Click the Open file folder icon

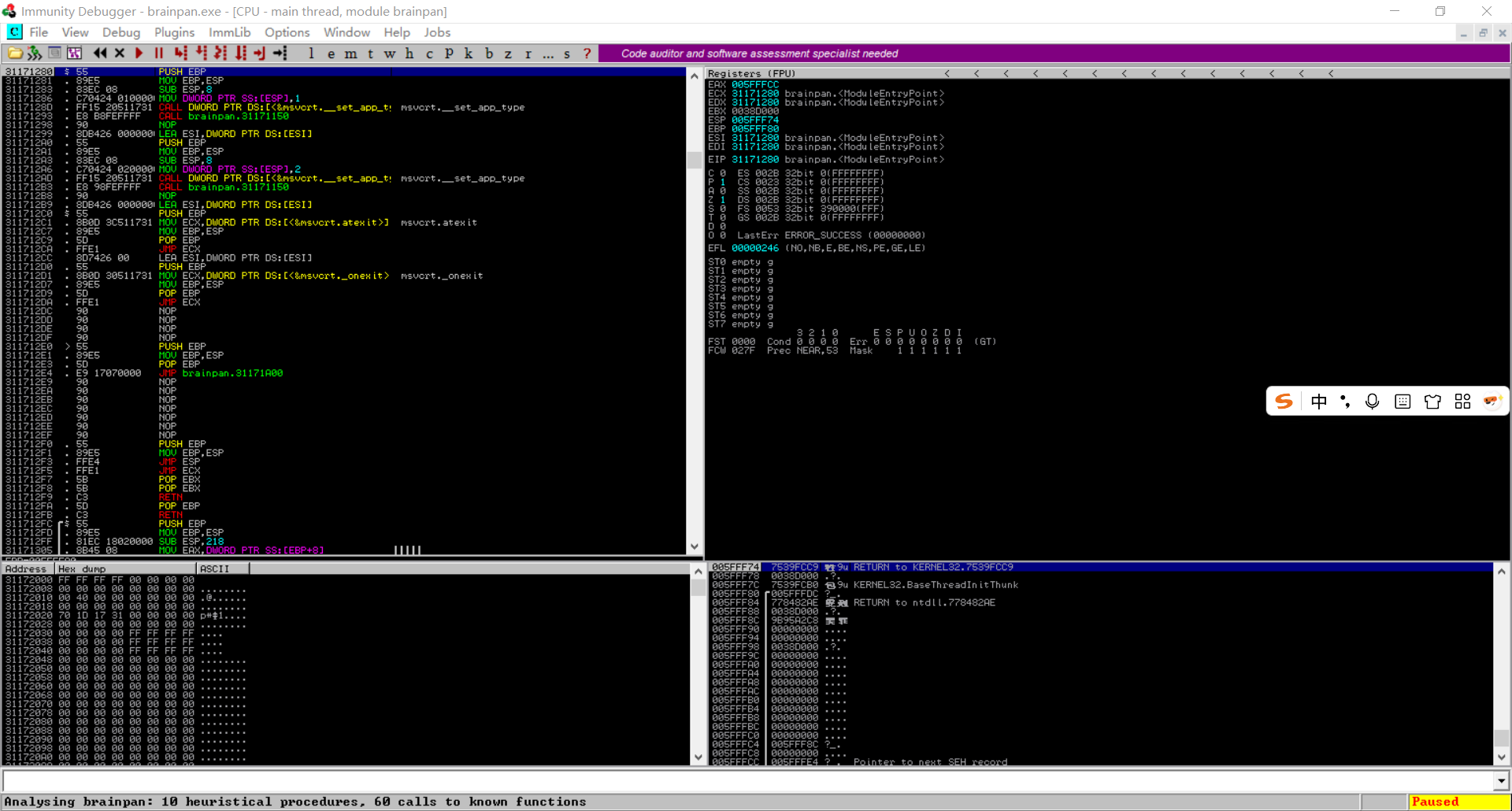(x=15, y=53)
